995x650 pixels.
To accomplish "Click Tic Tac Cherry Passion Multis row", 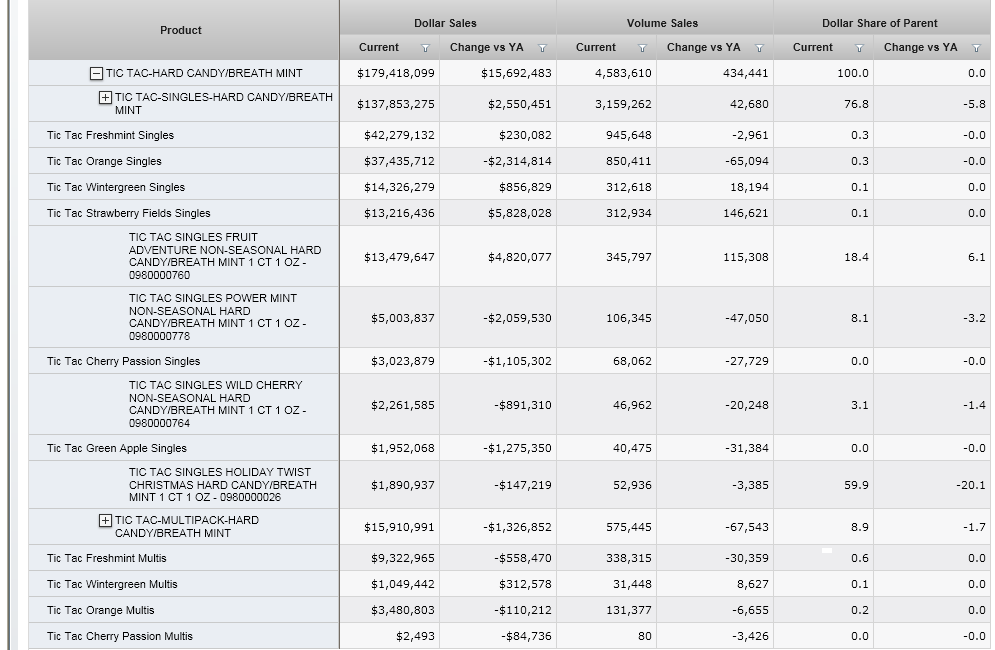I will pyautogui.click(x=119, y=636).
